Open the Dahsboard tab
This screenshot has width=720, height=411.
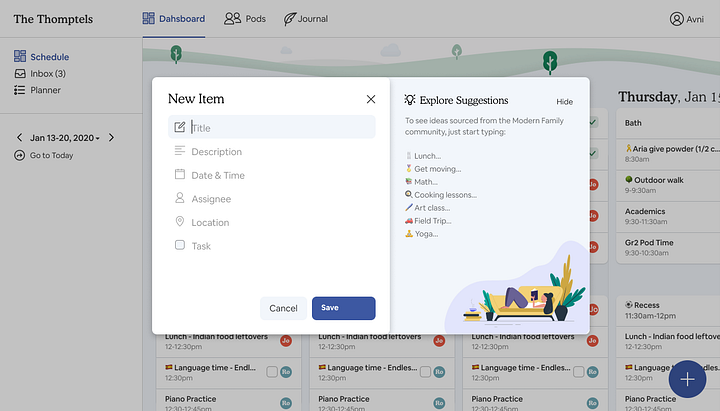[174, 19]
